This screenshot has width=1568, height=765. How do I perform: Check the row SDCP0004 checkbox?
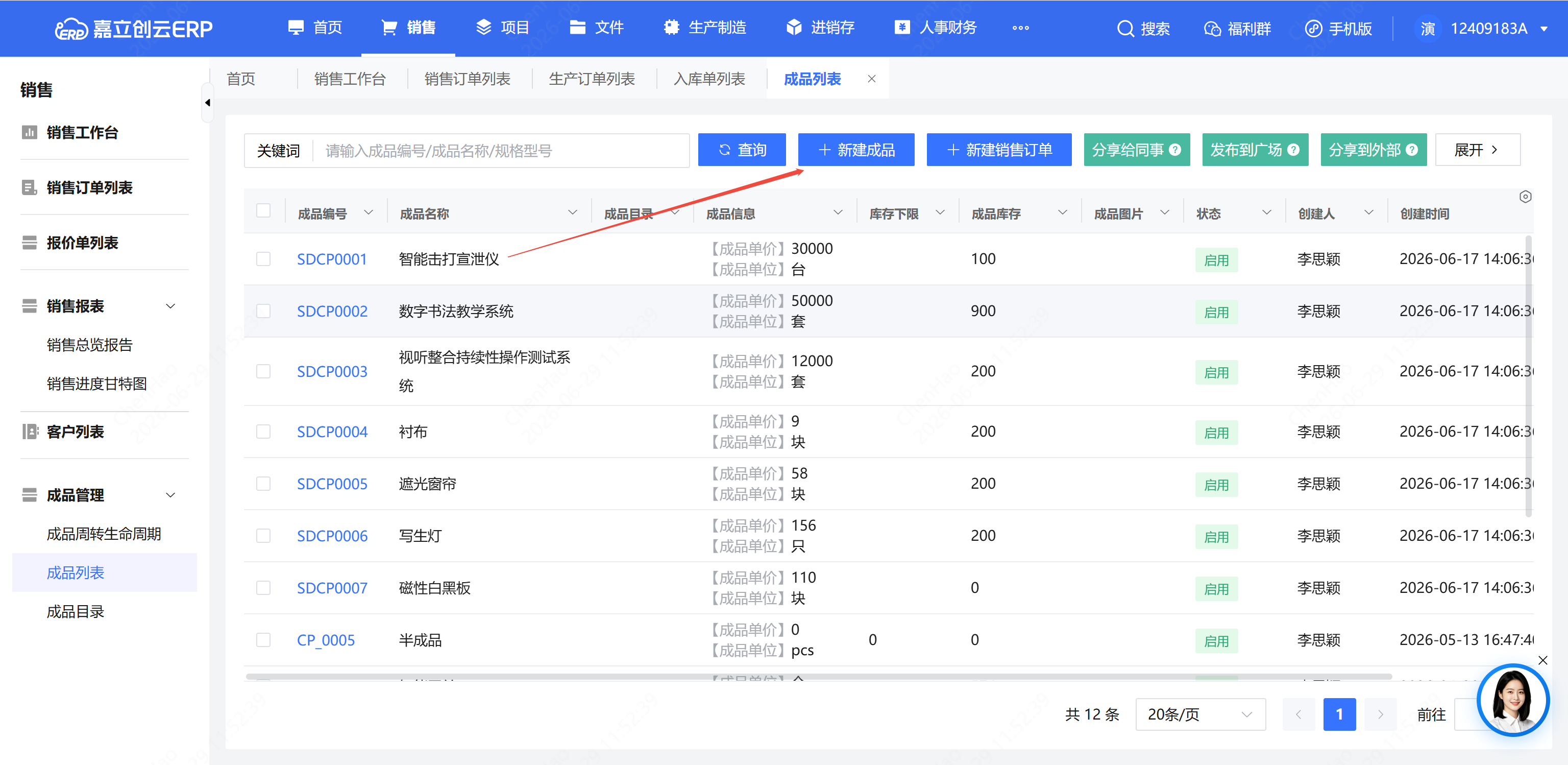point(263,432)
